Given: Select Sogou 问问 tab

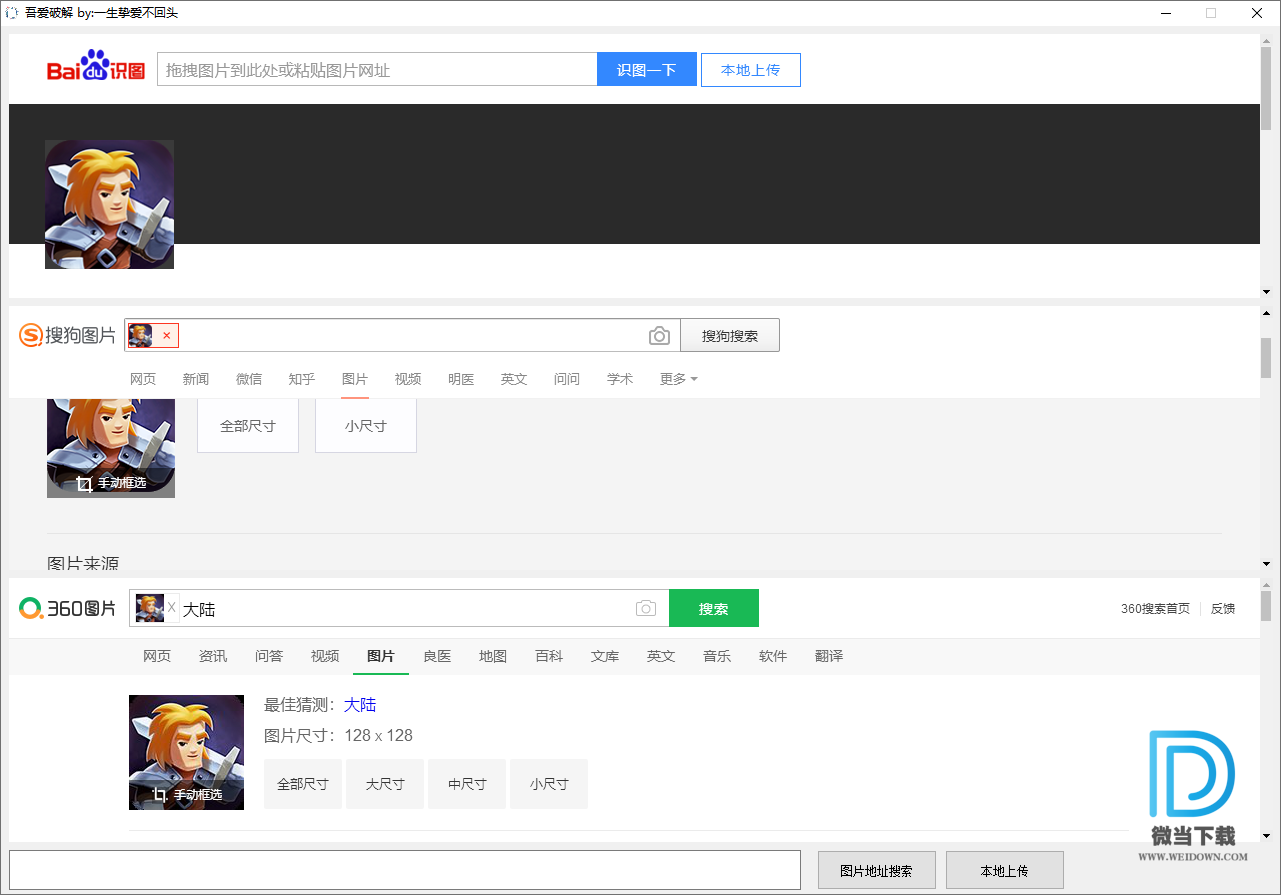Looking at the screenshot, I should [x=567, y=379].
